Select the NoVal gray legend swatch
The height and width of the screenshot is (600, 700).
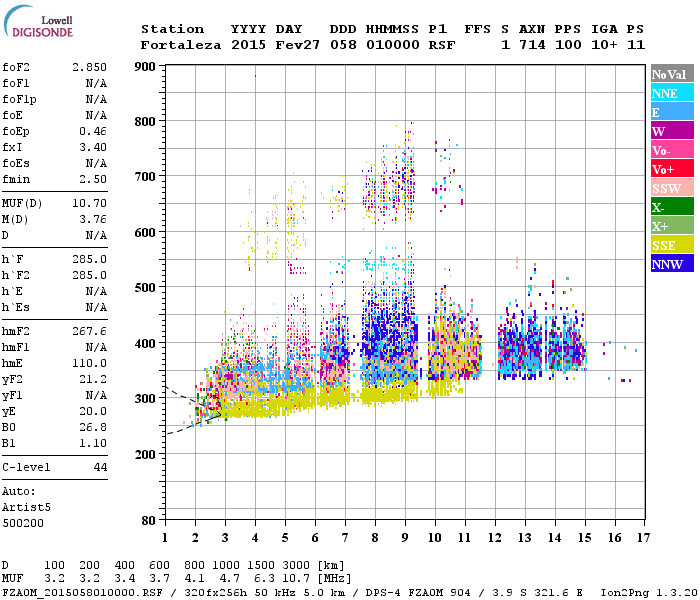coord(668,74)
